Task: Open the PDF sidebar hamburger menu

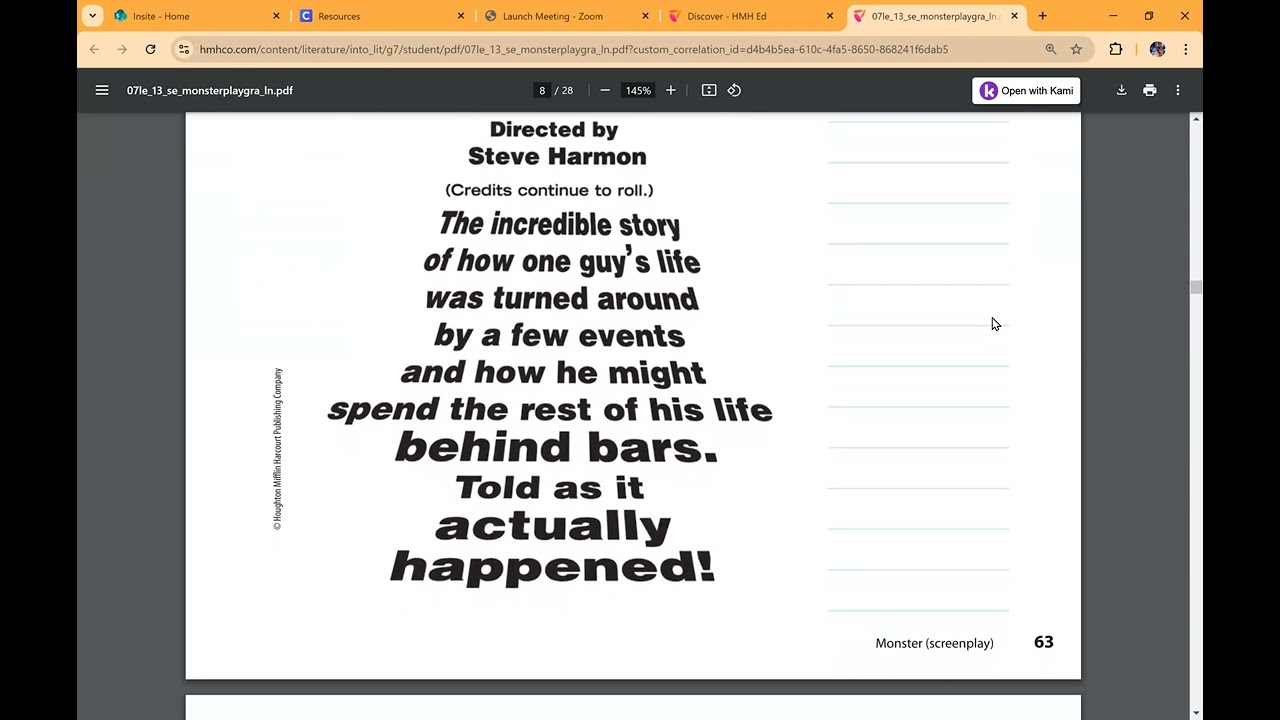Action: click(102, 90)
